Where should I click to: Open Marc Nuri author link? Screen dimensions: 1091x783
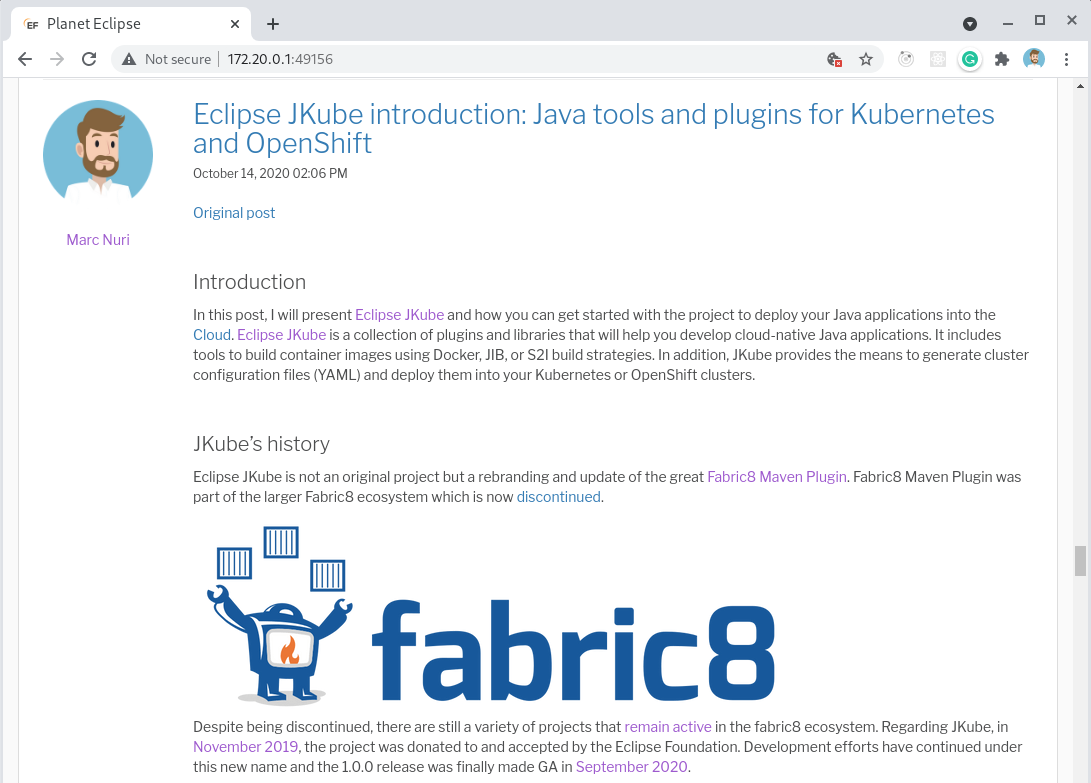98,240
